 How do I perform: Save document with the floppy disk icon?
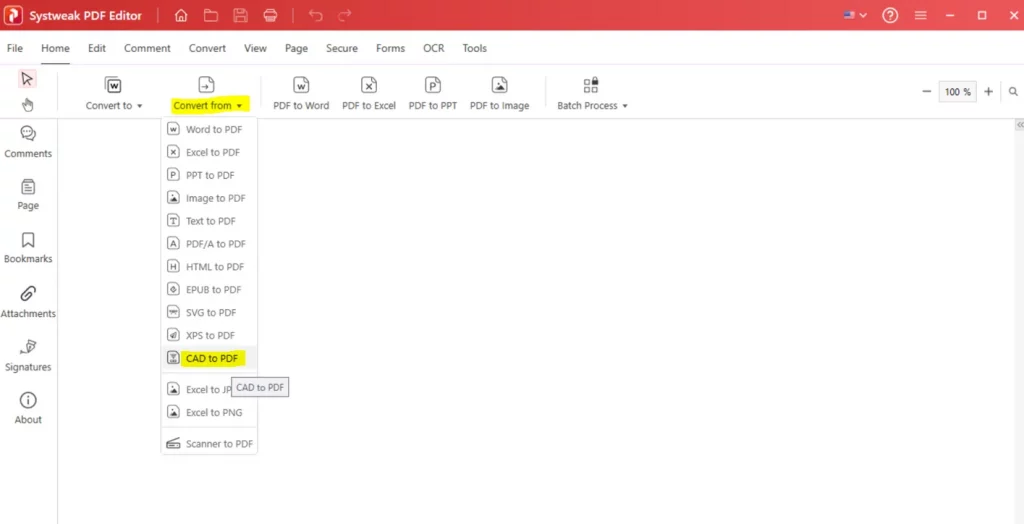click(x=240, y=16)
